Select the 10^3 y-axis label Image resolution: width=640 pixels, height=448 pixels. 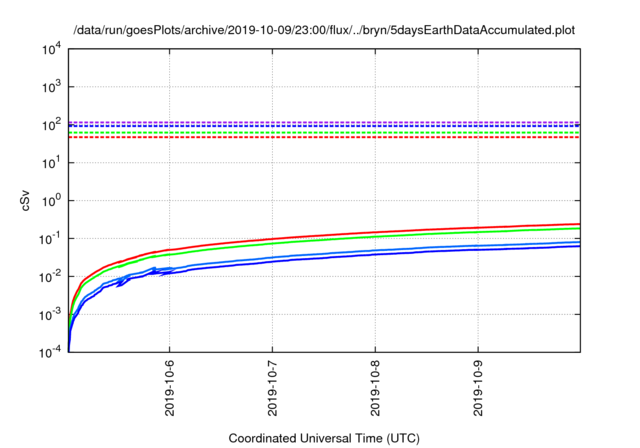point(51,86)
